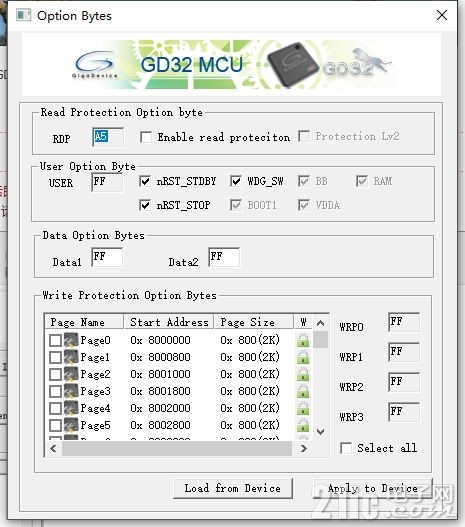Click the Option Bytes title bar icon
465x527 pixels.
[x=24, y=15]
